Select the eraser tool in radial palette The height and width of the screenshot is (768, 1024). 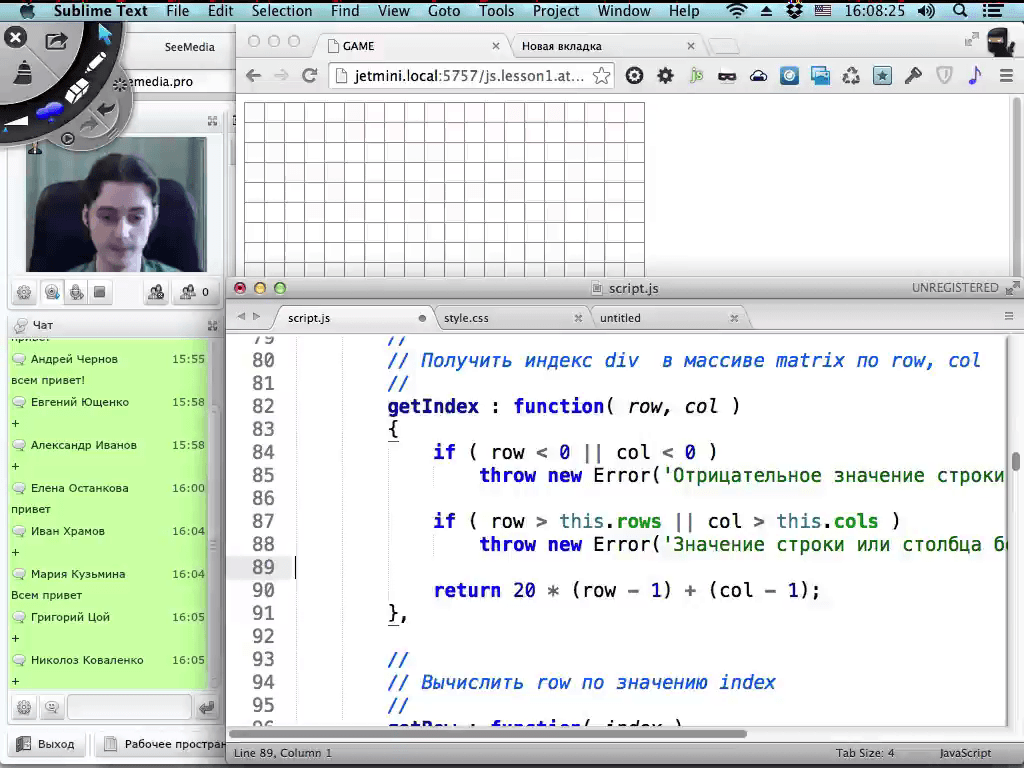click(76, 91)
